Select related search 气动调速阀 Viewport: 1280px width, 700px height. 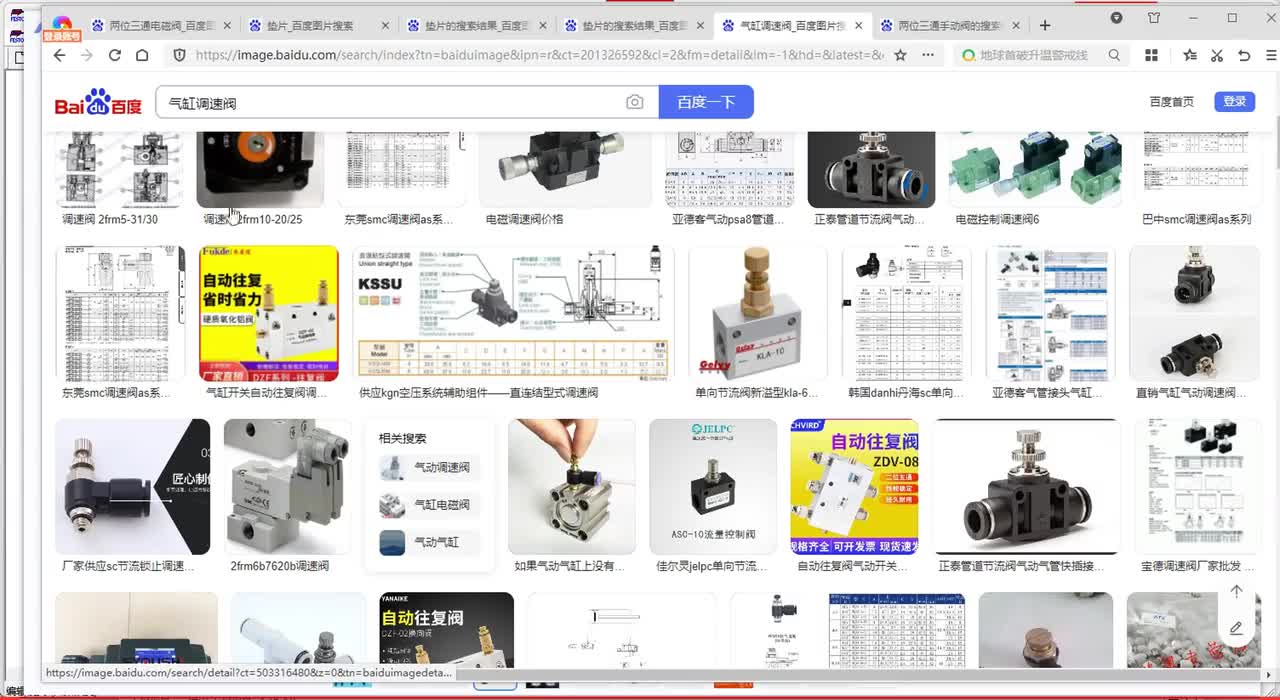tap(430, 467)
